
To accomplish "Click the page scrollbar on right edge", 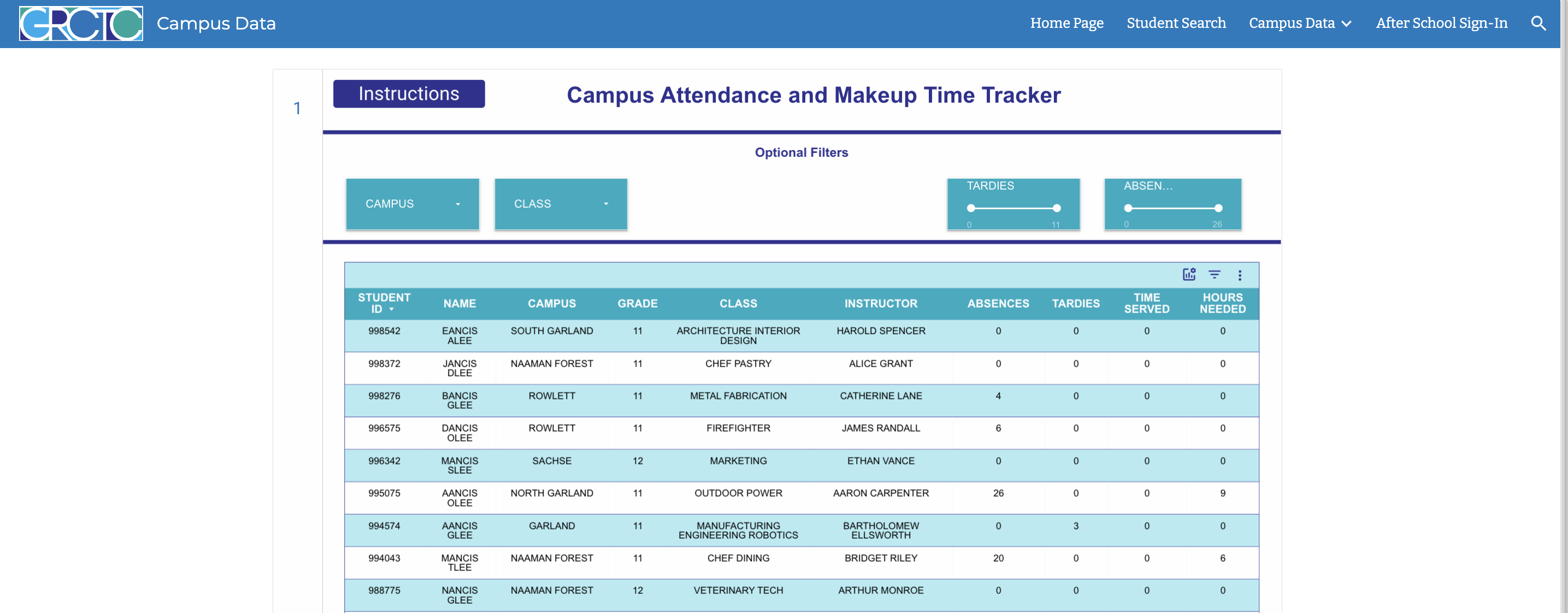I will tap(1564, 306).
